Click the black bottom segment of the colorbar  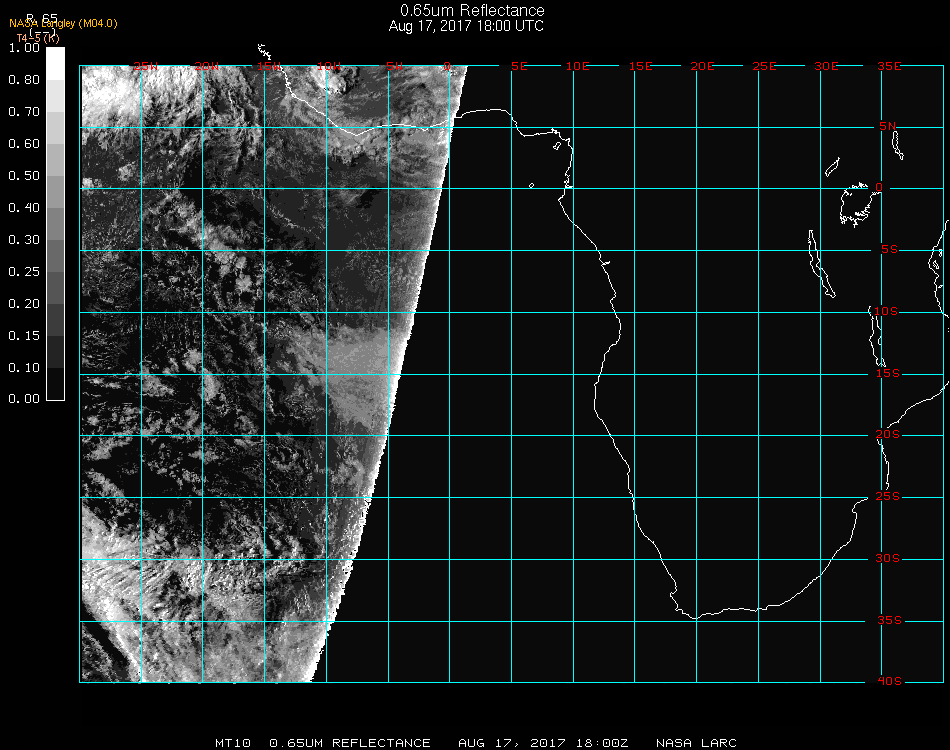point(55,384)
